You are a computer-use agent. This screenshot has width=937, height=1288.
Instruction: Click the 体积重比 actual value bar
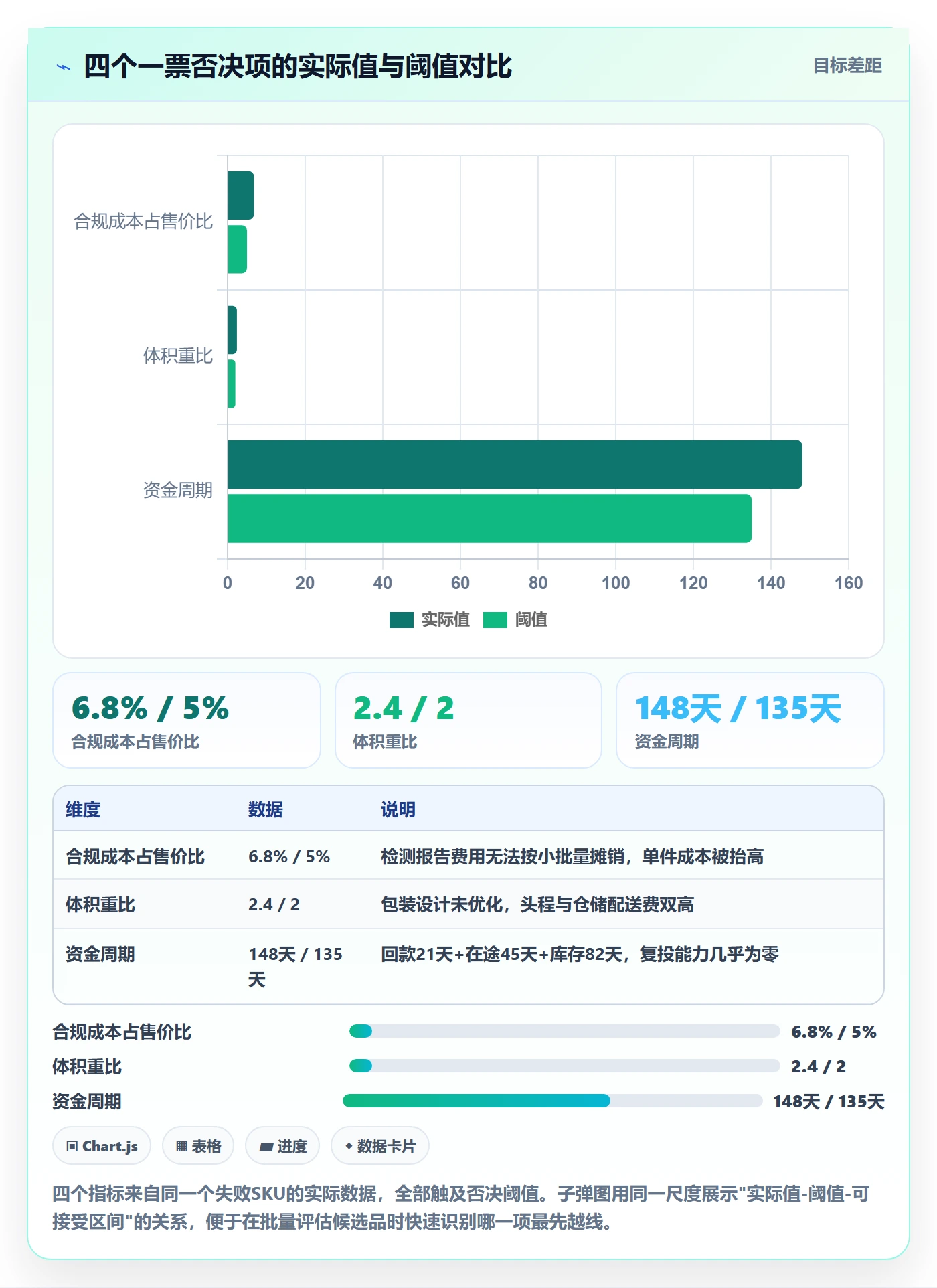232,330
